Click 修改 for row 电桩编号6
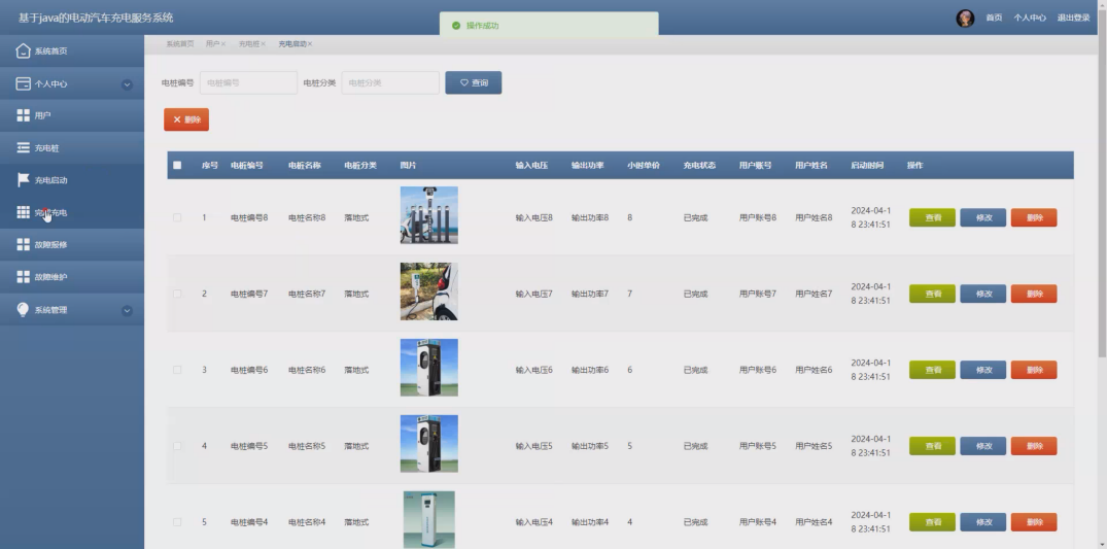This screenshot has height=549, width=1108. 983,370
